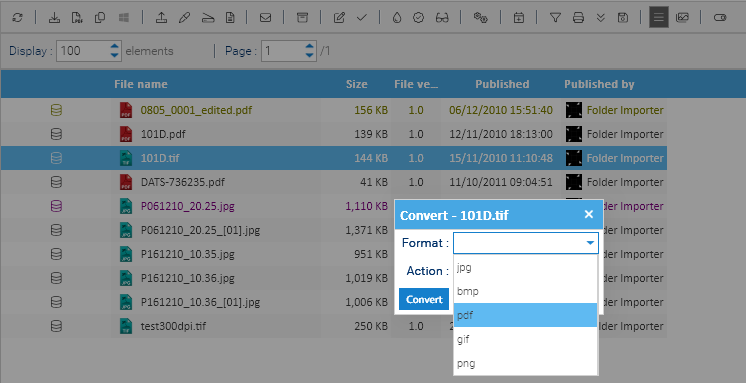The image size is (746, 383).
Task: Click the 156 KB size cell
Action: point(371,110)
